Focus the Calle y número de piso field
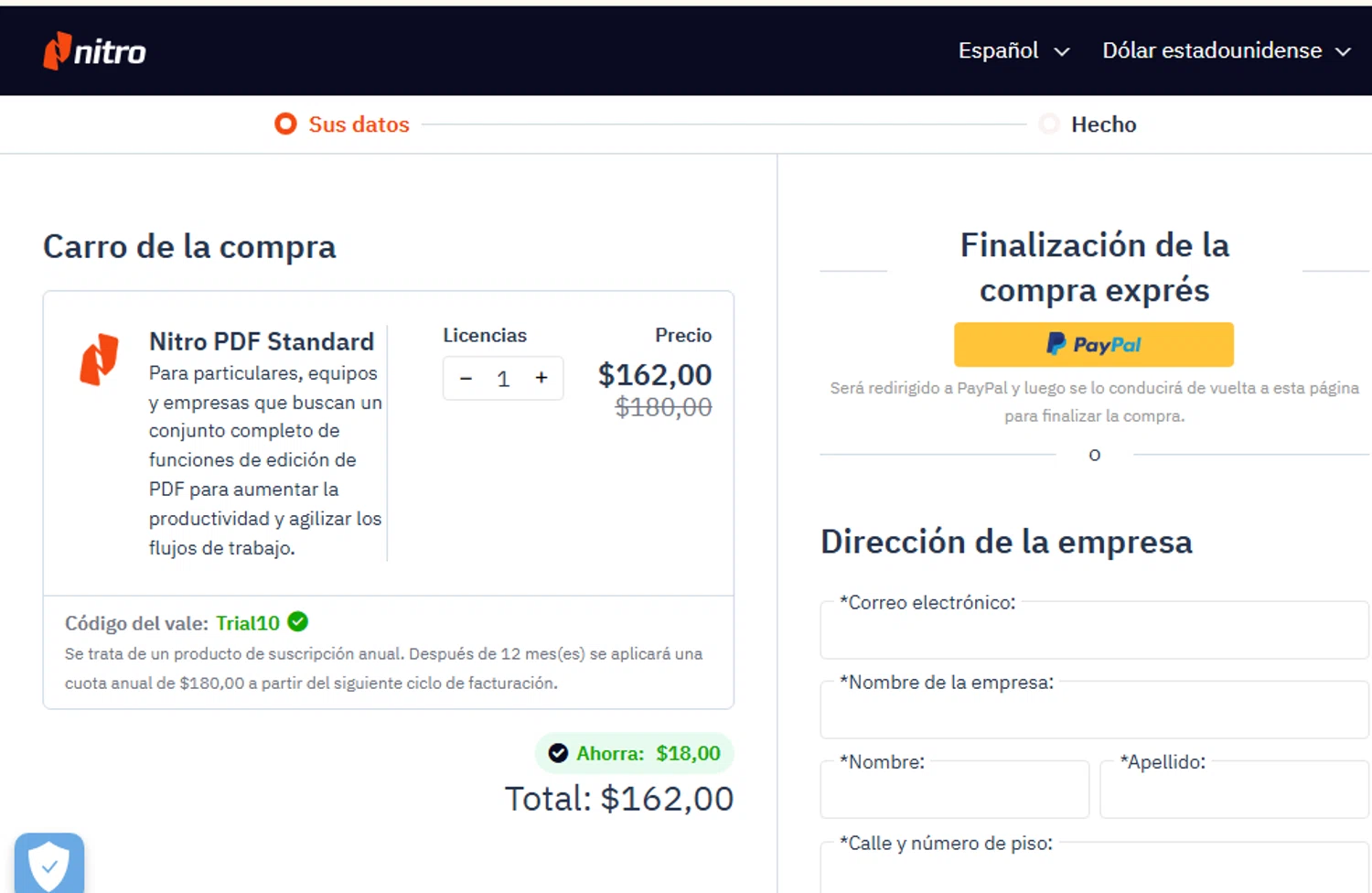The image size is (1372, 893). click(1094, 871)
